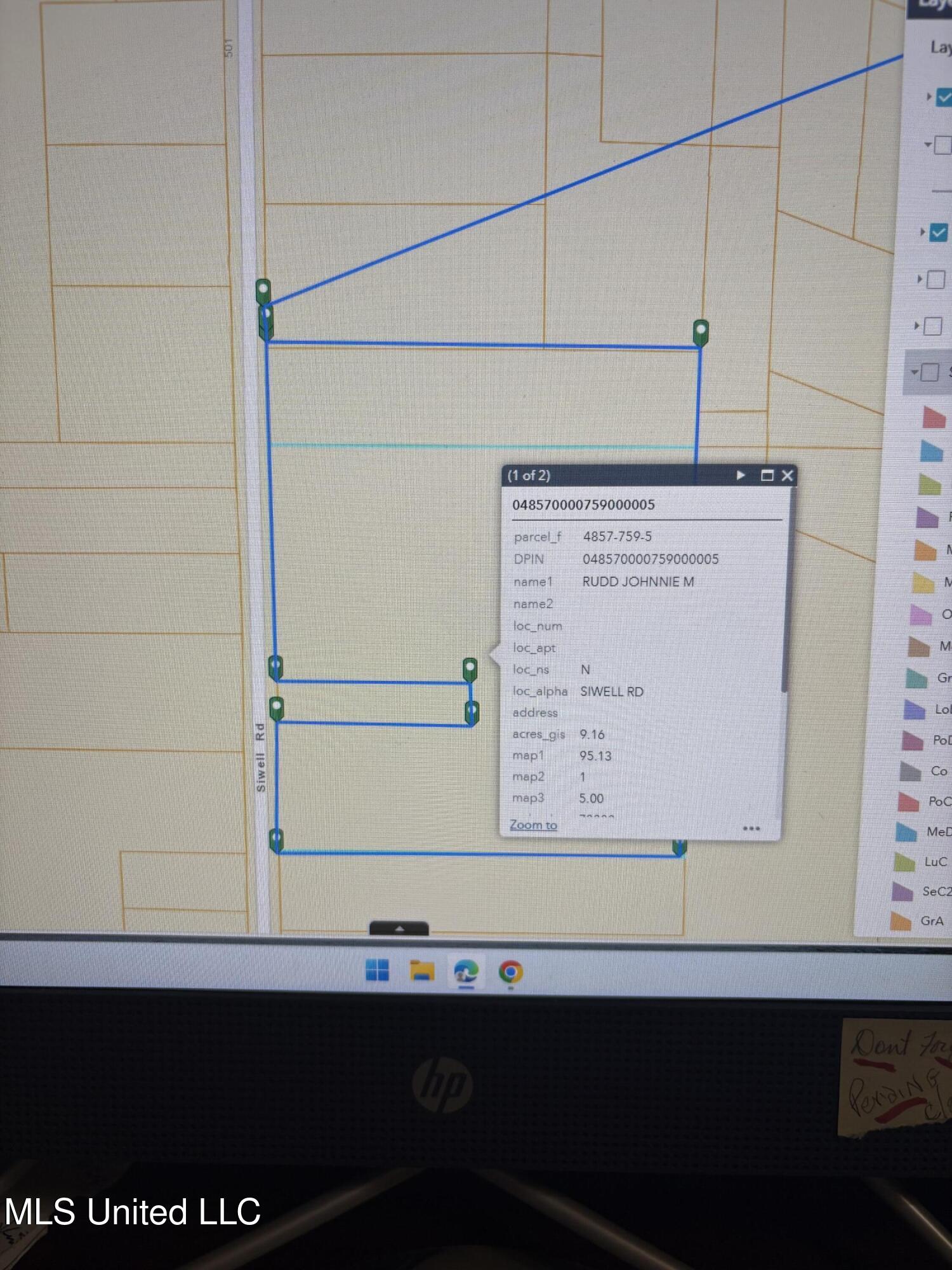This screenshot has height=1270, width=952.
Task: Expand the second checked layer arrow
Action: (x=922, y=232)
